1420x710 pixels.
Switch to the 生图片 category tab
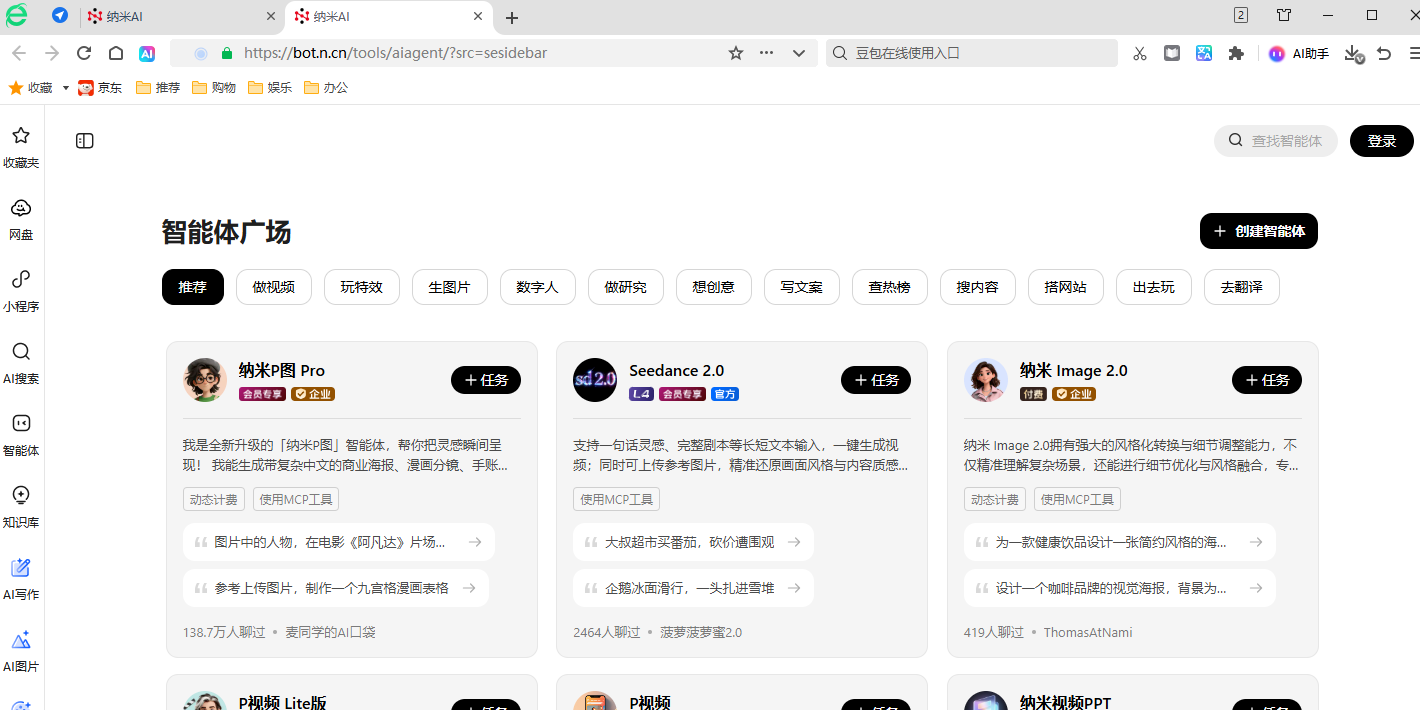pyautogui.click(x=449, y=287)
